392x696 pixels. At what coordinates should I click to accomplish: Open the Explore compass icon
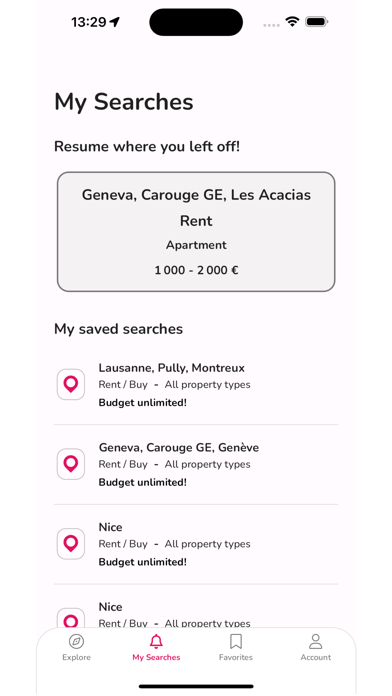[x=76, y=641]
